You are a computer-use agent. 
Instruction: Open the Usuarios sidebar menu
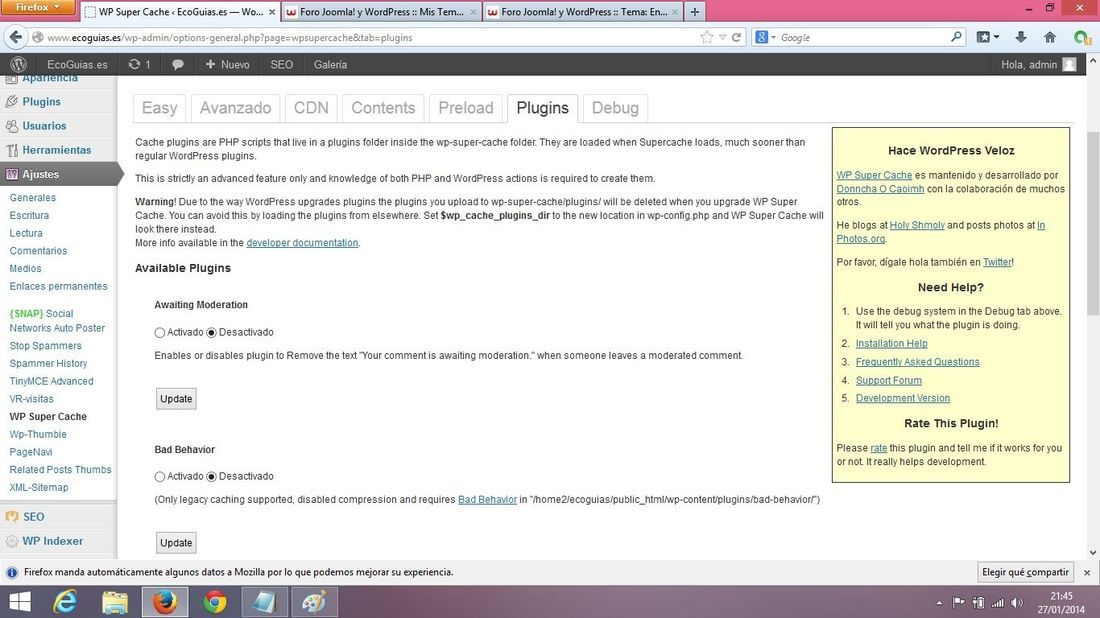pyautogui.click(x=44, y=126)
